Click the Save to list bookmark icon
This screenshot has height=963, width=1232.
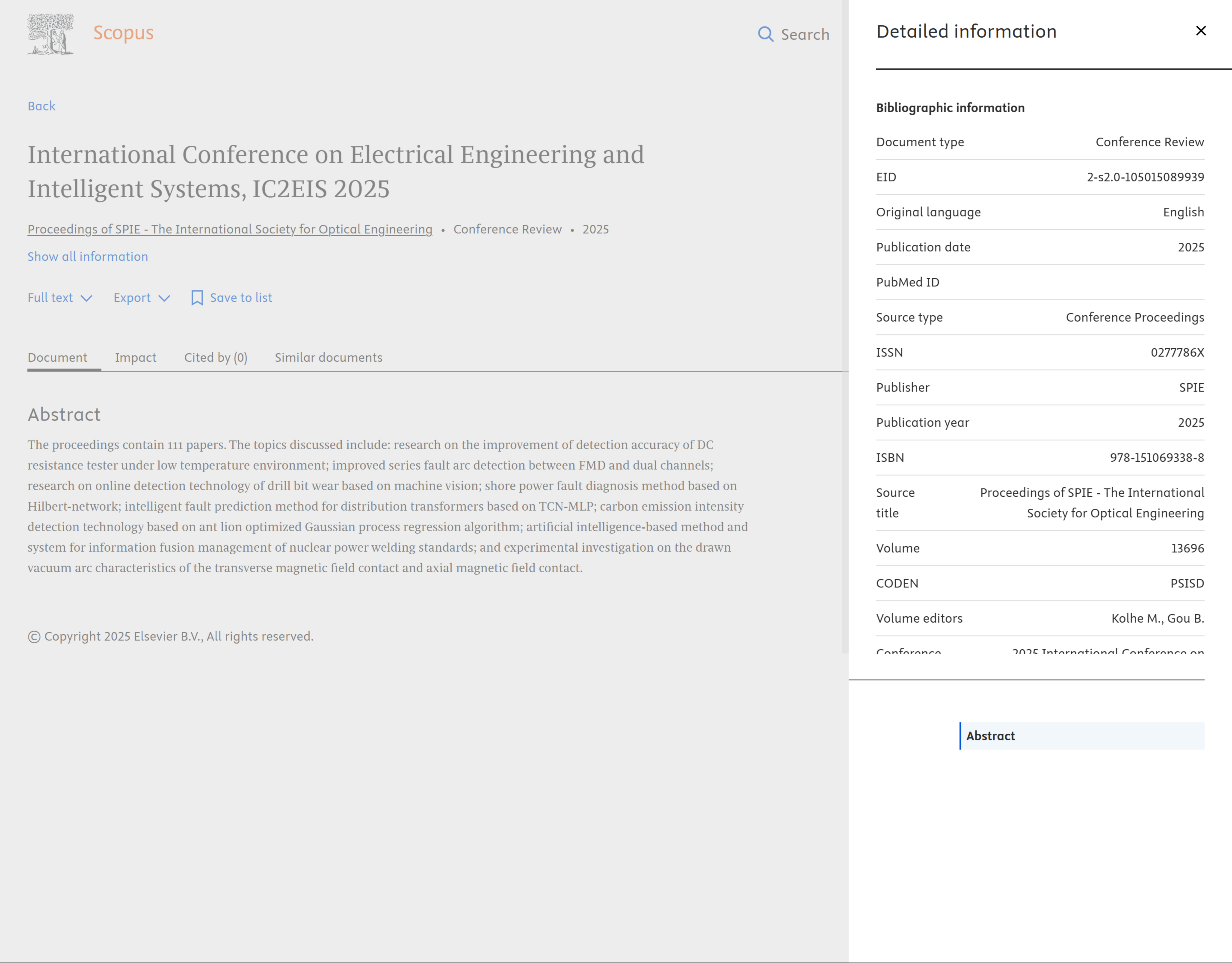pyautogui.click(x=197, y=298)
